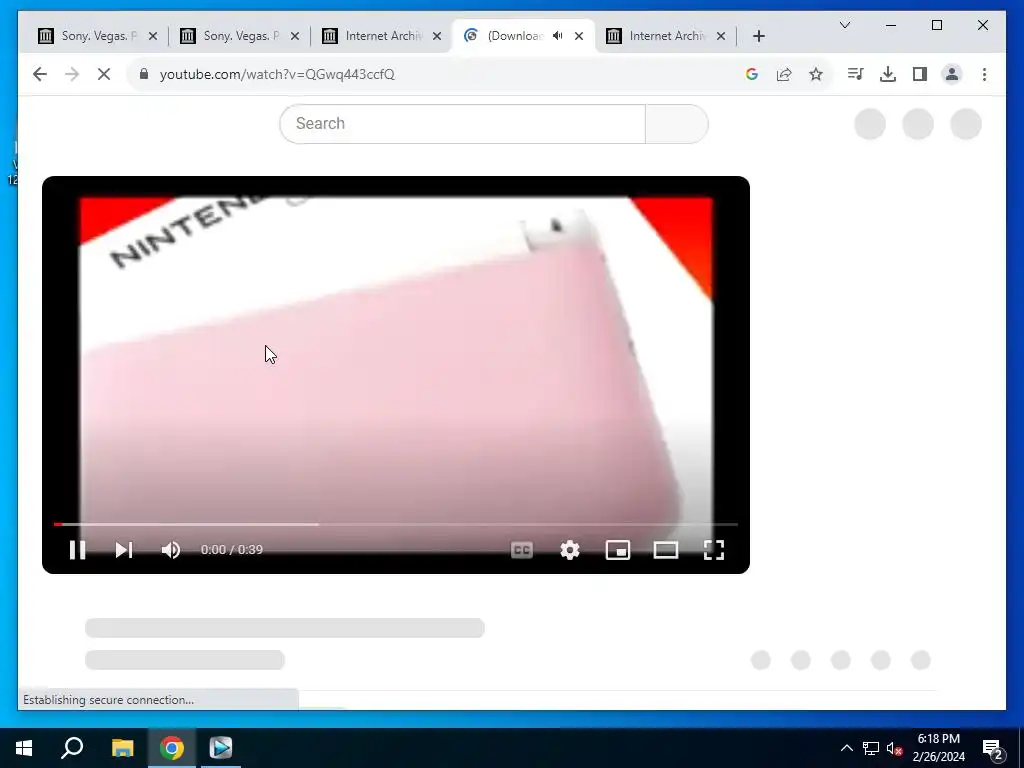Open Chrome profile avatar
This screenshot has height=768, width=1024.
952,74
